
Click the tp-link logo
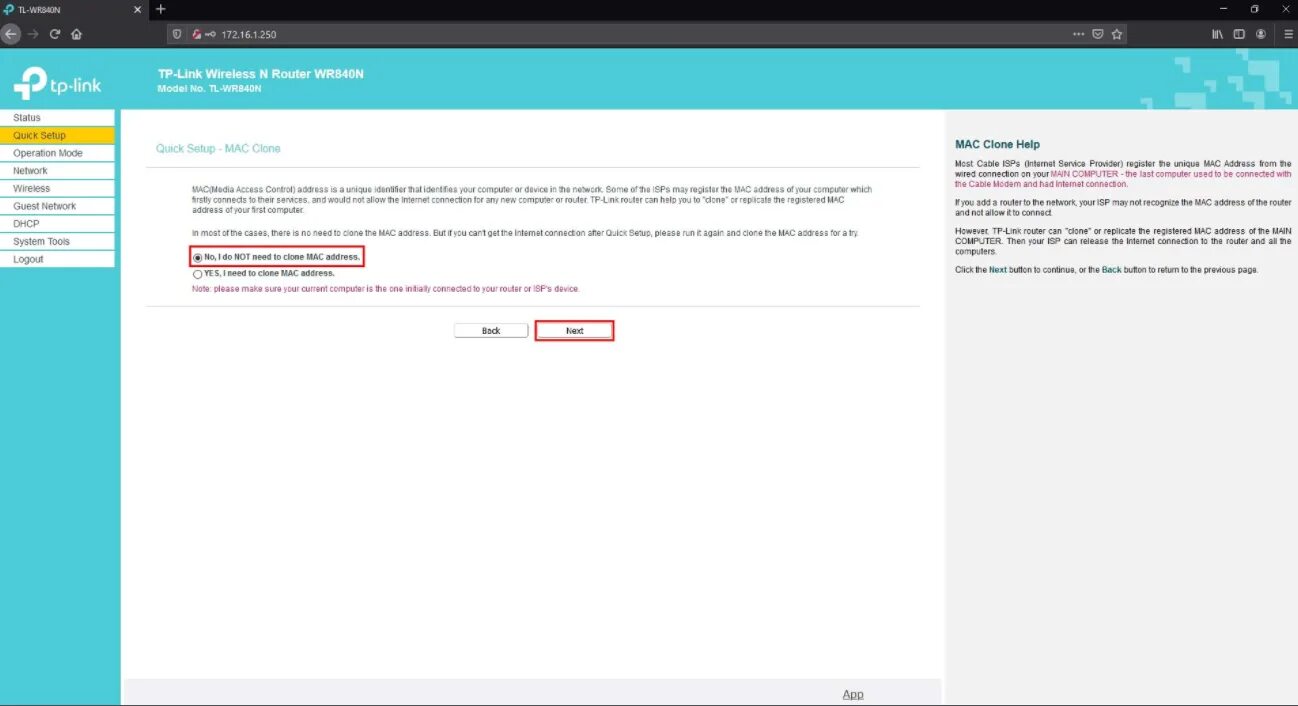pos(58,83)
